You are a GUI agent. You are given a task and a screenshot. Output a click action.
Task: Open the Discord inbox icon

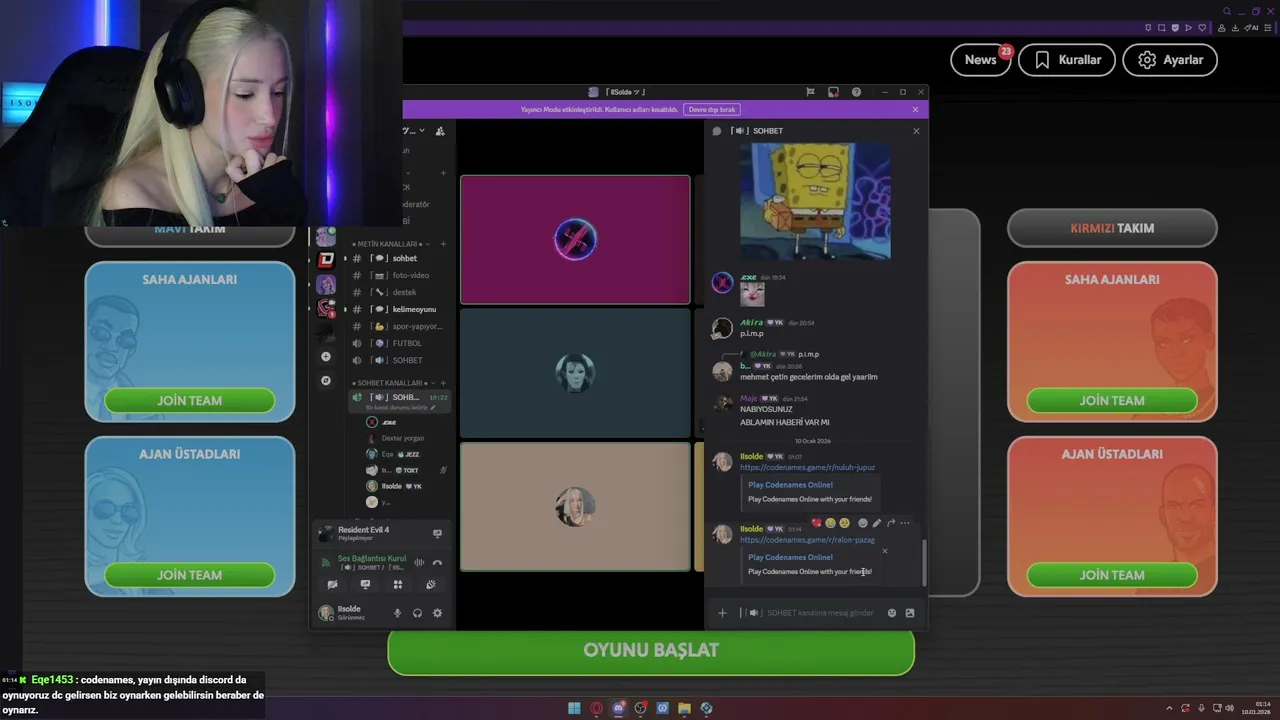pyautogui.click(x=833, y=92)
